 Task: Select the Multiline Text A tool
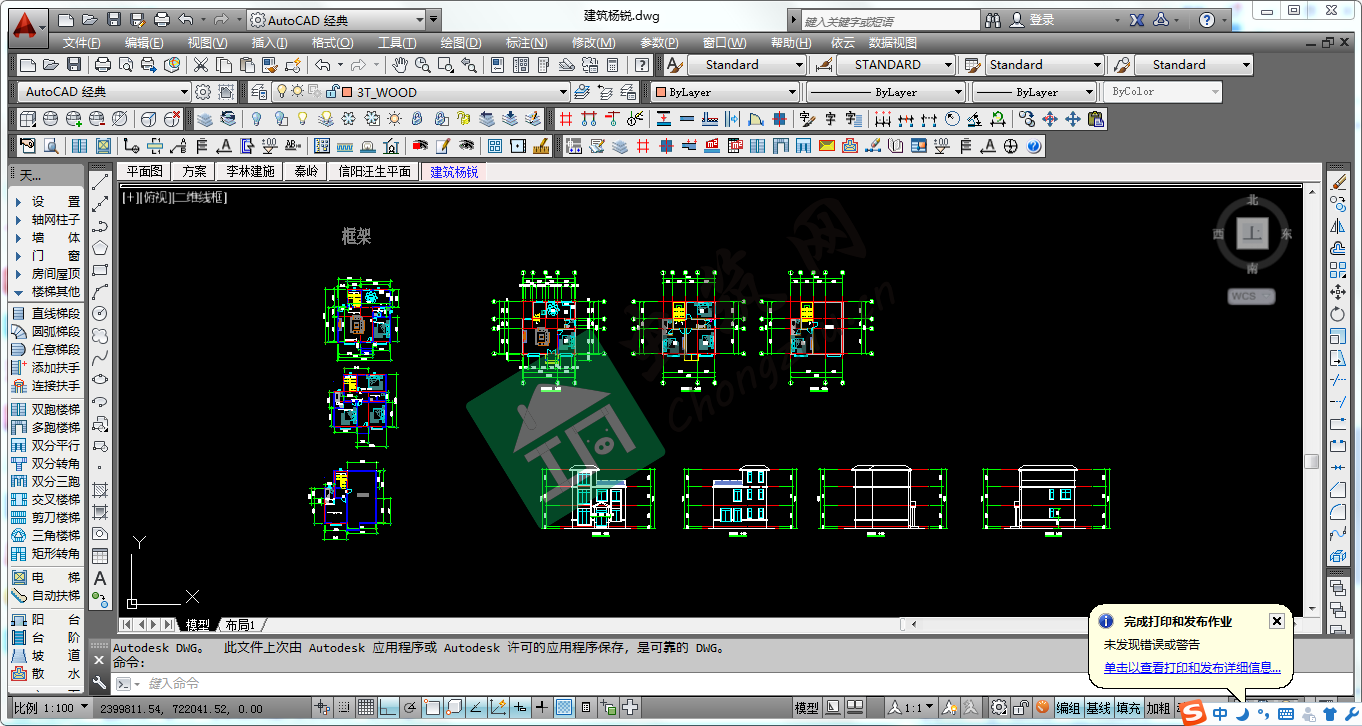click(100, 578)
